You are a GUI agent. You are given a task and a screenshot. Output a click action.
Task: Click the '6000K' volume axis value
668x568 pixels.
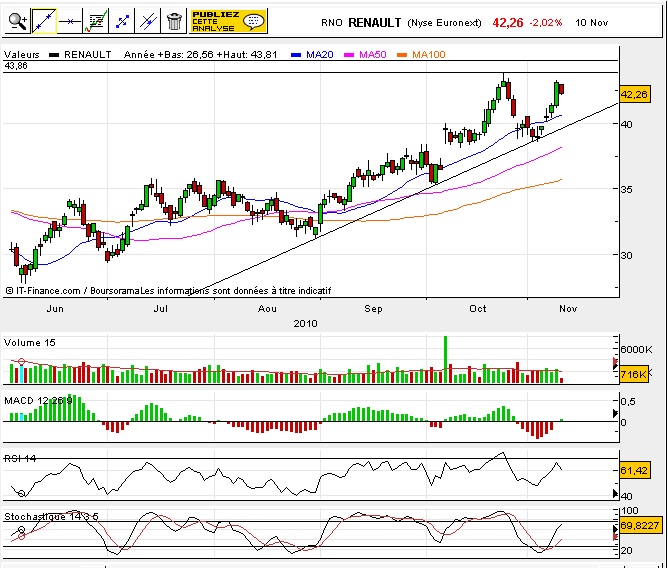pyautogui.click(x=636, y=349)
